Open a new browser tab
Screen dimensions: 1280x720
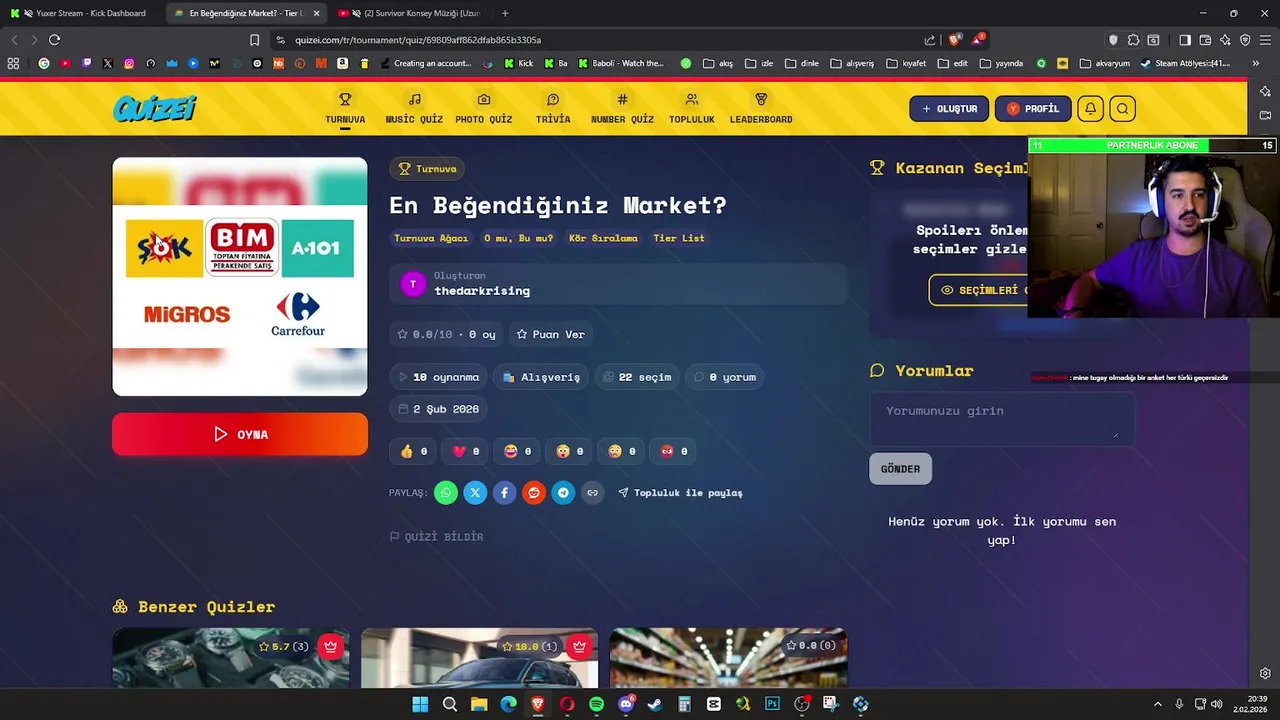505,13
